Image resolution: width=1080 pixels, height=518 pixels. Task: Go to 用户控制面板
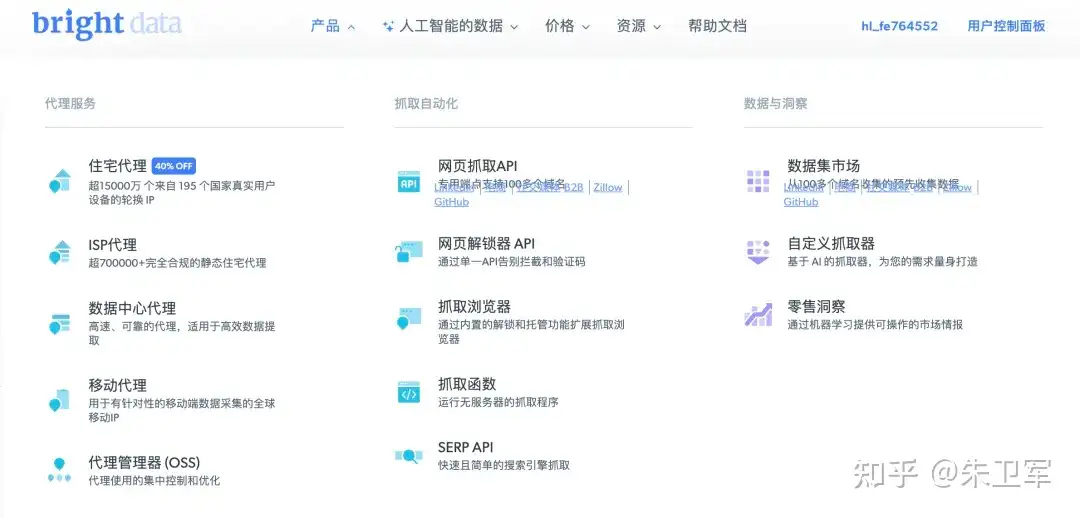[x=1006, y=26]
